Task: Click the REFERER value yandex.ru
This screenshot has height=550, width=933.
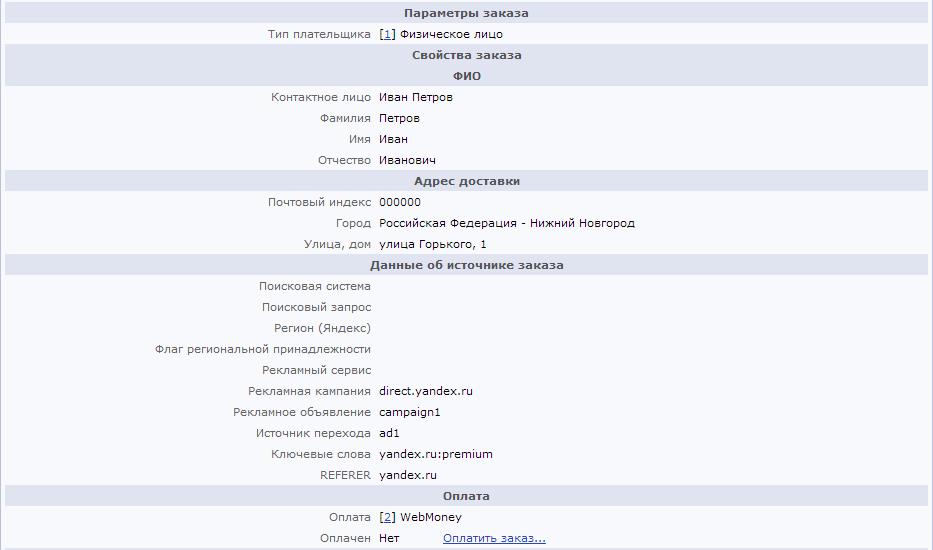Action: 408,475
